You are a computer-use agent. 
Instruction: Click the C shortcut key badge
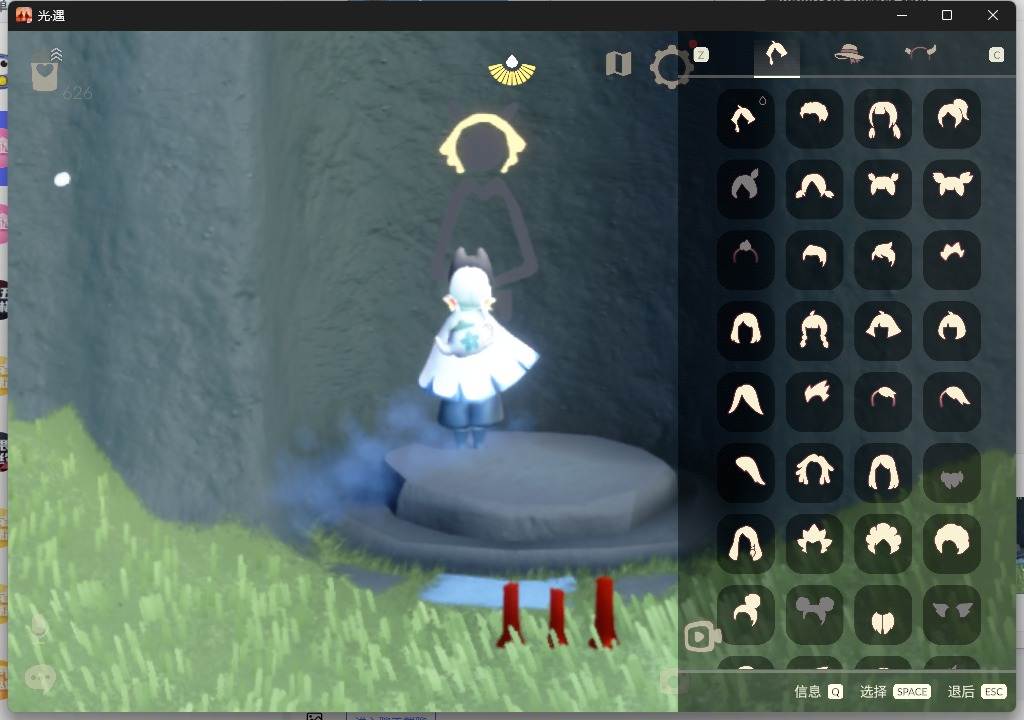996,55
